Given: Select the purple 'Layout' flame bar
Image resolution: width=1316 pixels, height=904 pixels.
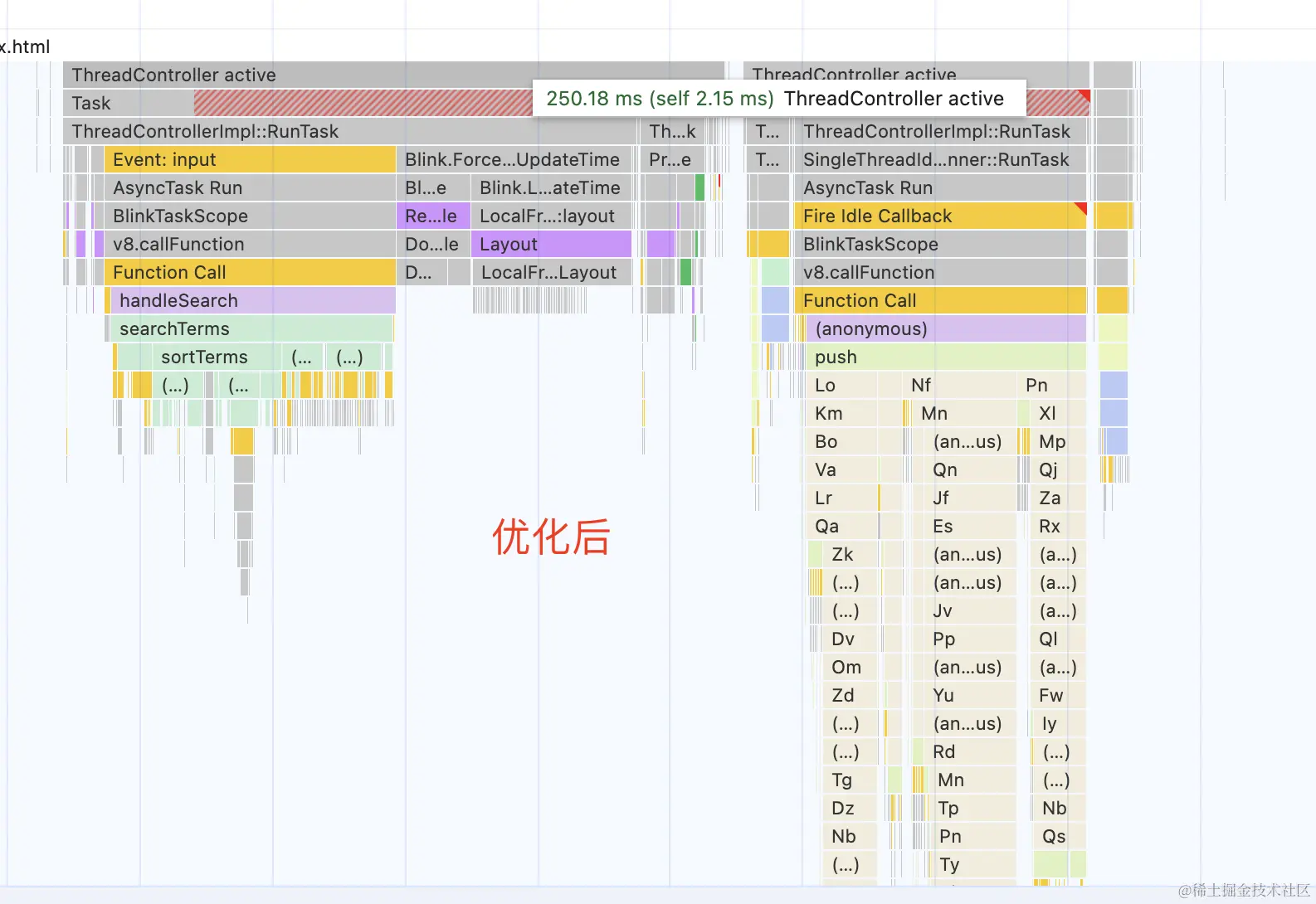Looking at the screenshot, I should tap(551, 244).
